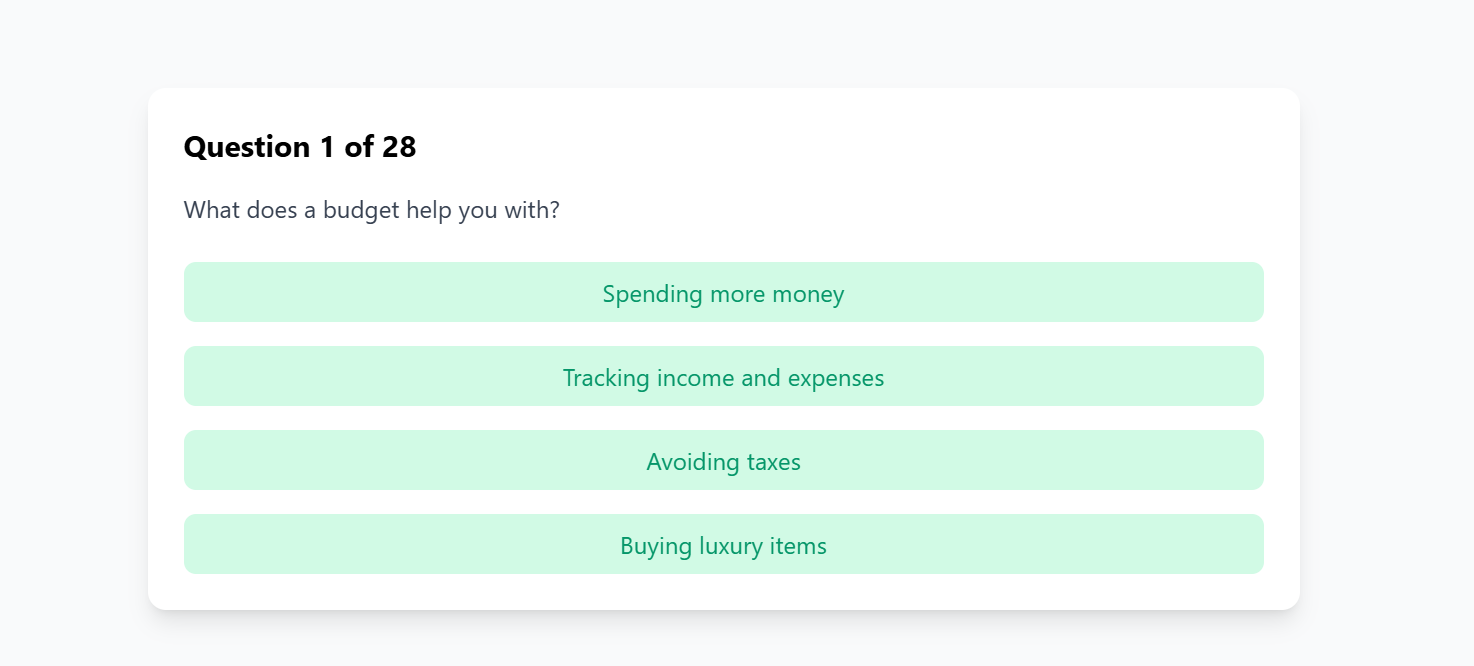Click the budget question text

(371, 211)
